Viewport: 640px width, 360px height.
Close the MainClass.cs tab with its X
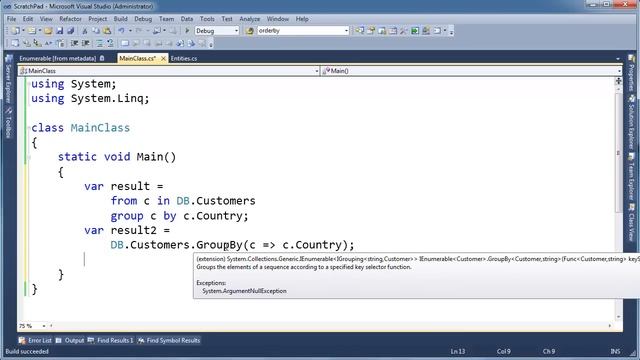pos(163,58)
